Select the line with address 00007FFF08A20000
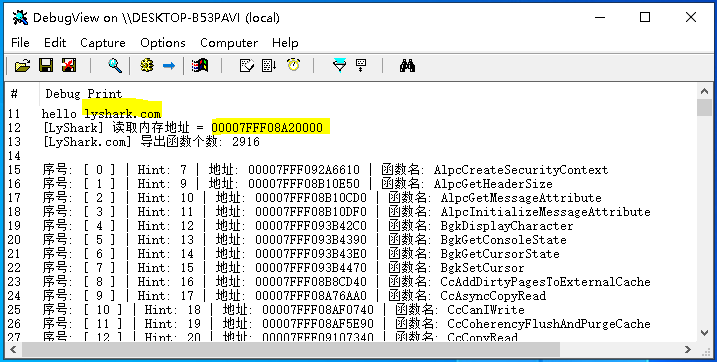 click(351, 128)
